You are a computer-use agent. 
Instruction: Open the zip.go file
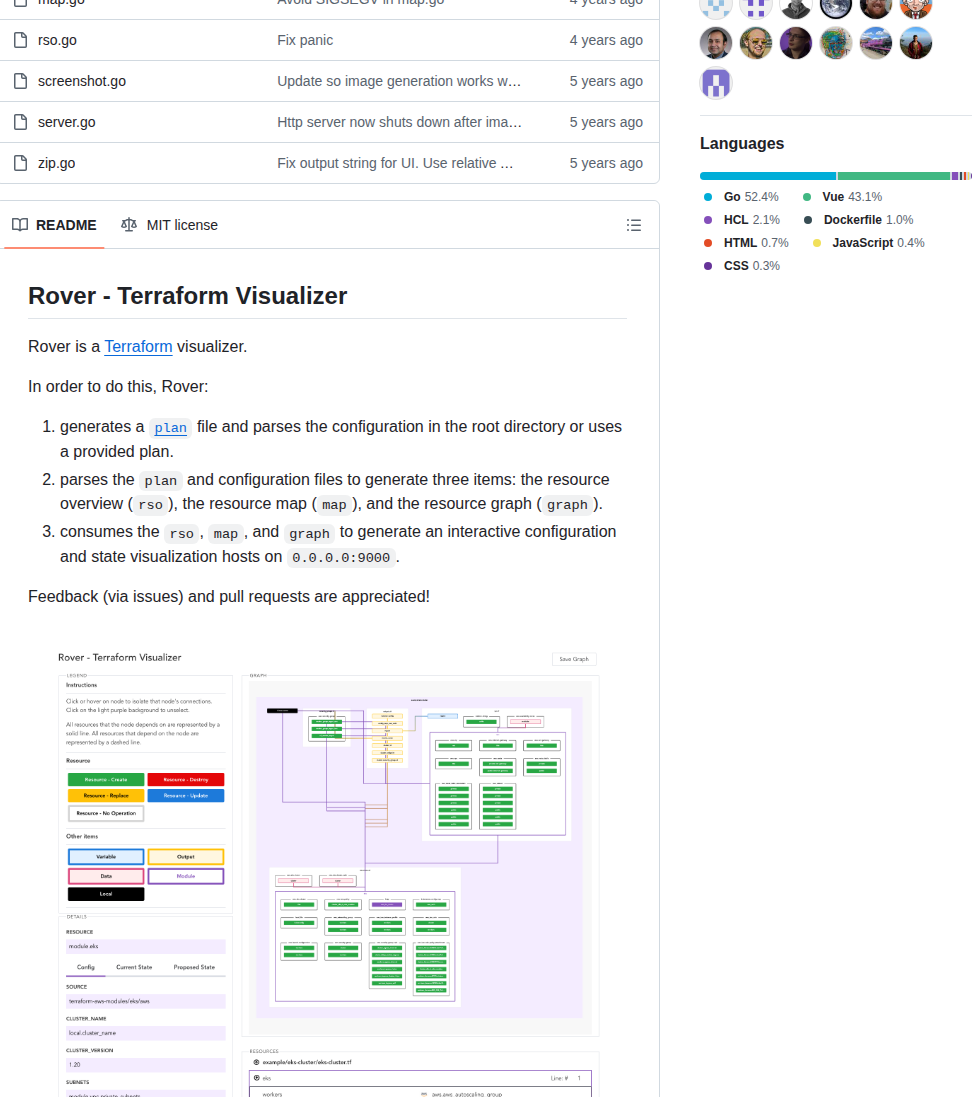click(x=57, y=163)
